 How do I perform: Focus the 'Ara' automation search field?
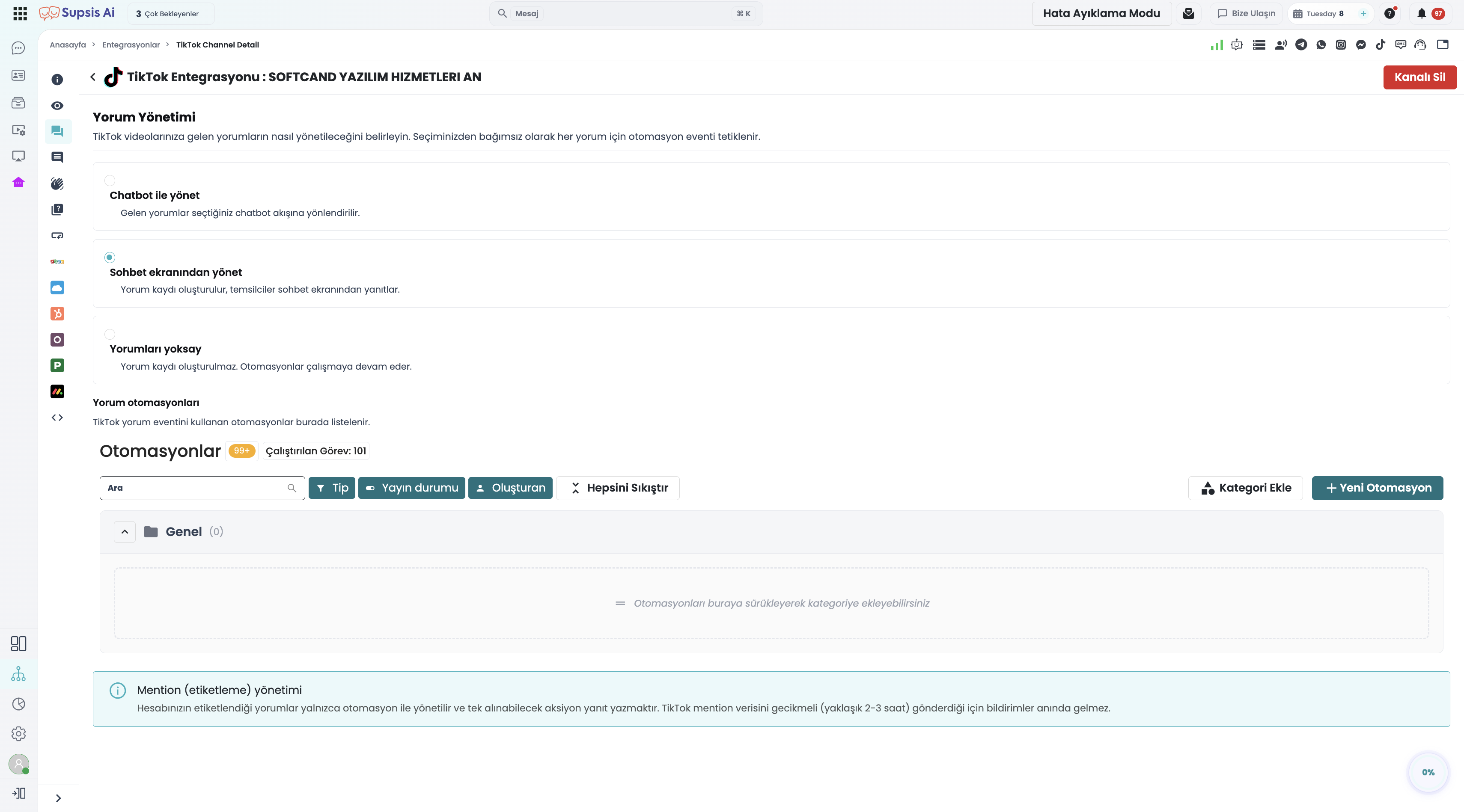(x=202, y=488)
